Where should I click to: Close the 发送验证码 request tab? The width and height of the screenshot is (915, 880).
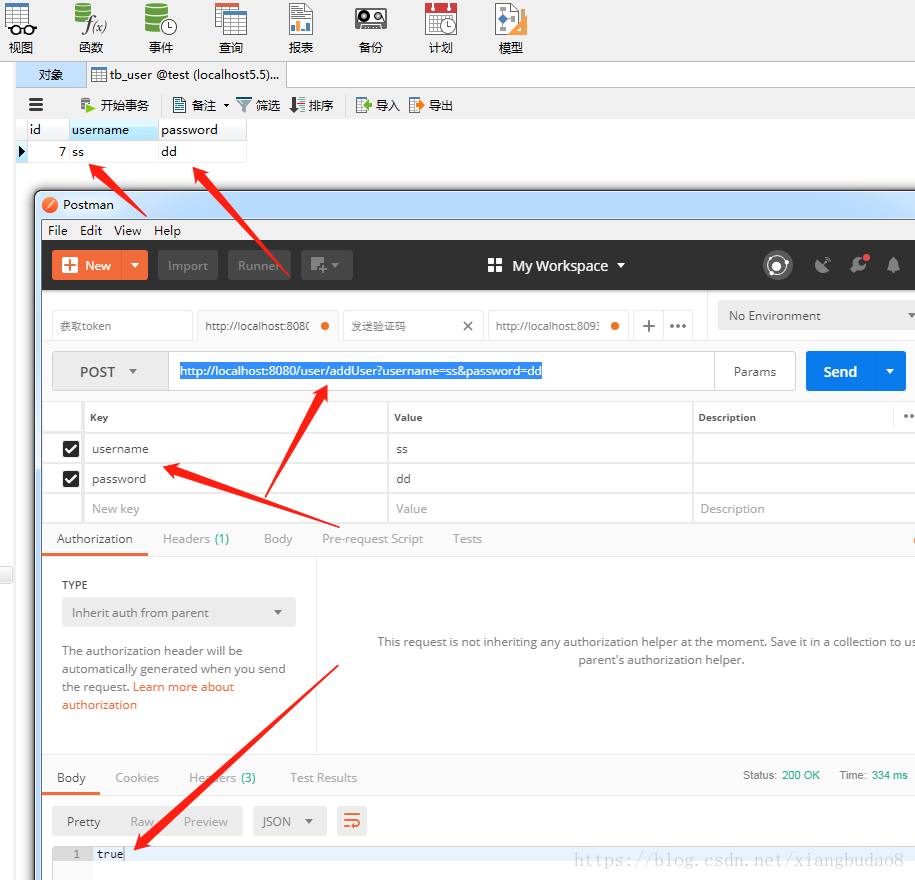pyautogui.click(x=468, y=326)
